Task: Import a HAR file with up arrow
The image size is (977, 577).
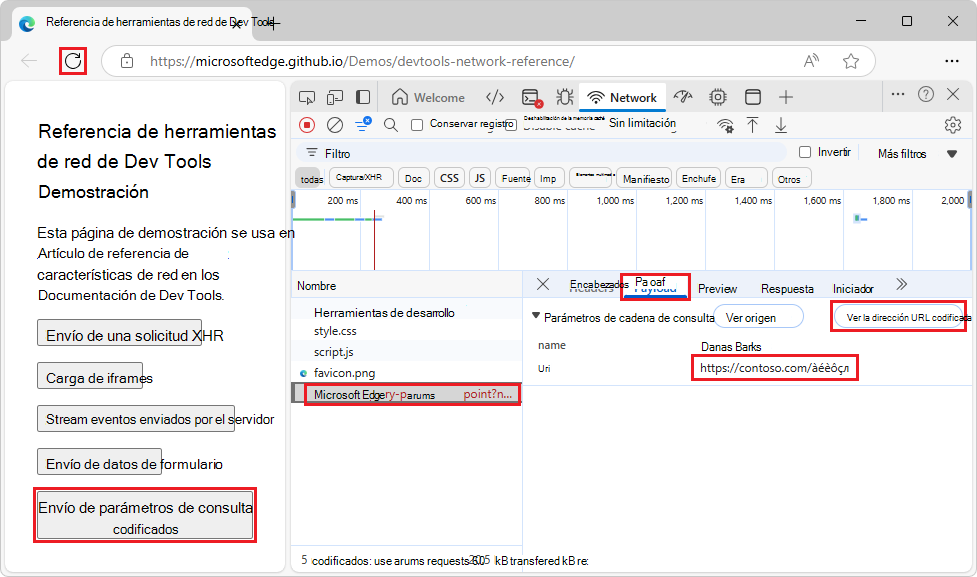Action: pyautogui.click(x=753, y=125)
